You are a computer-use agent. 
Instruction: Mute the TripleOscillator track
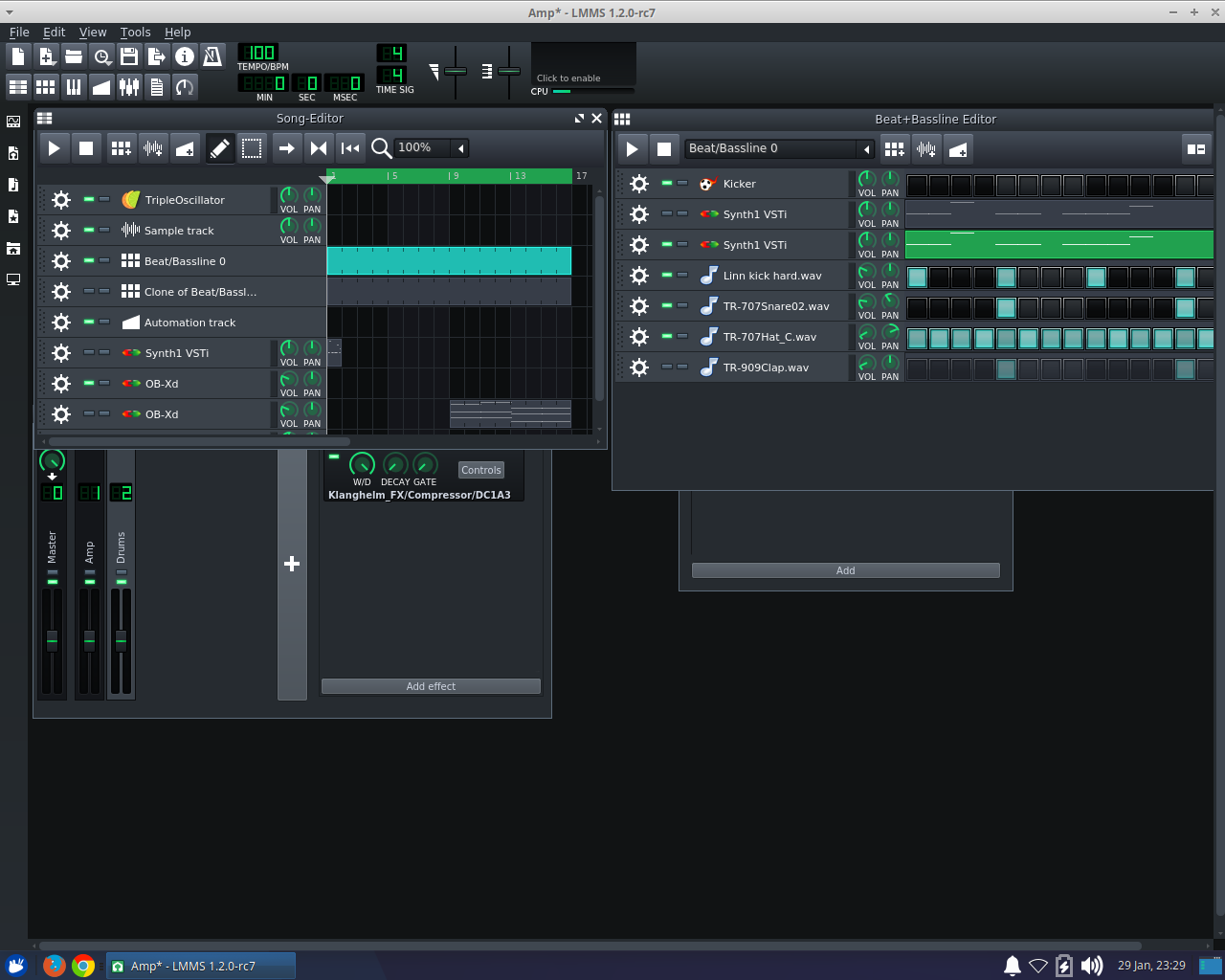(x=87, y=199)
